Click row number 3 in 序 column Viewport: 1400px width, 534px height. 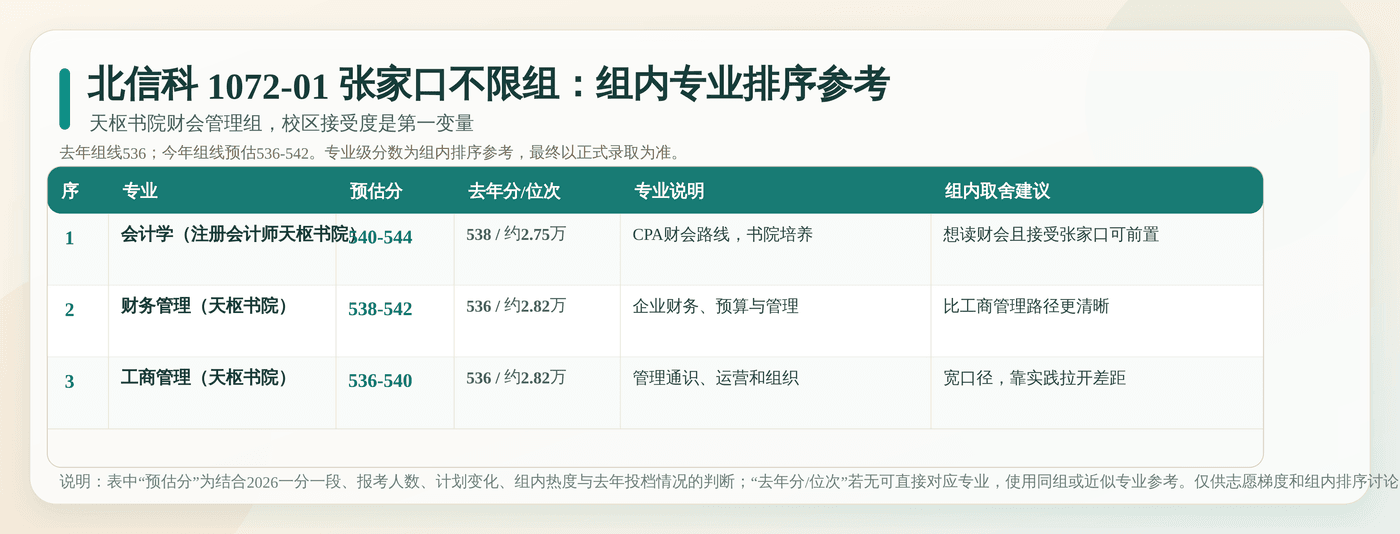click(69, 382)
